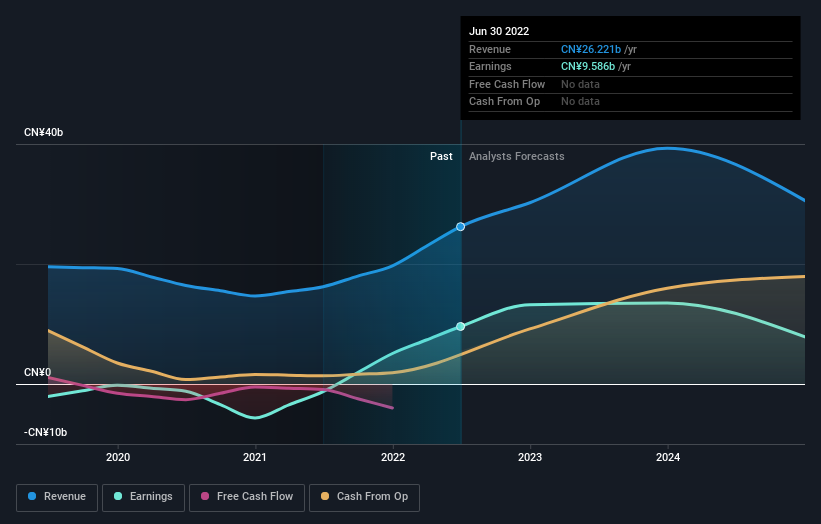
Task: Toggle the Revenue legend button
Action: (x=57, y=497)
